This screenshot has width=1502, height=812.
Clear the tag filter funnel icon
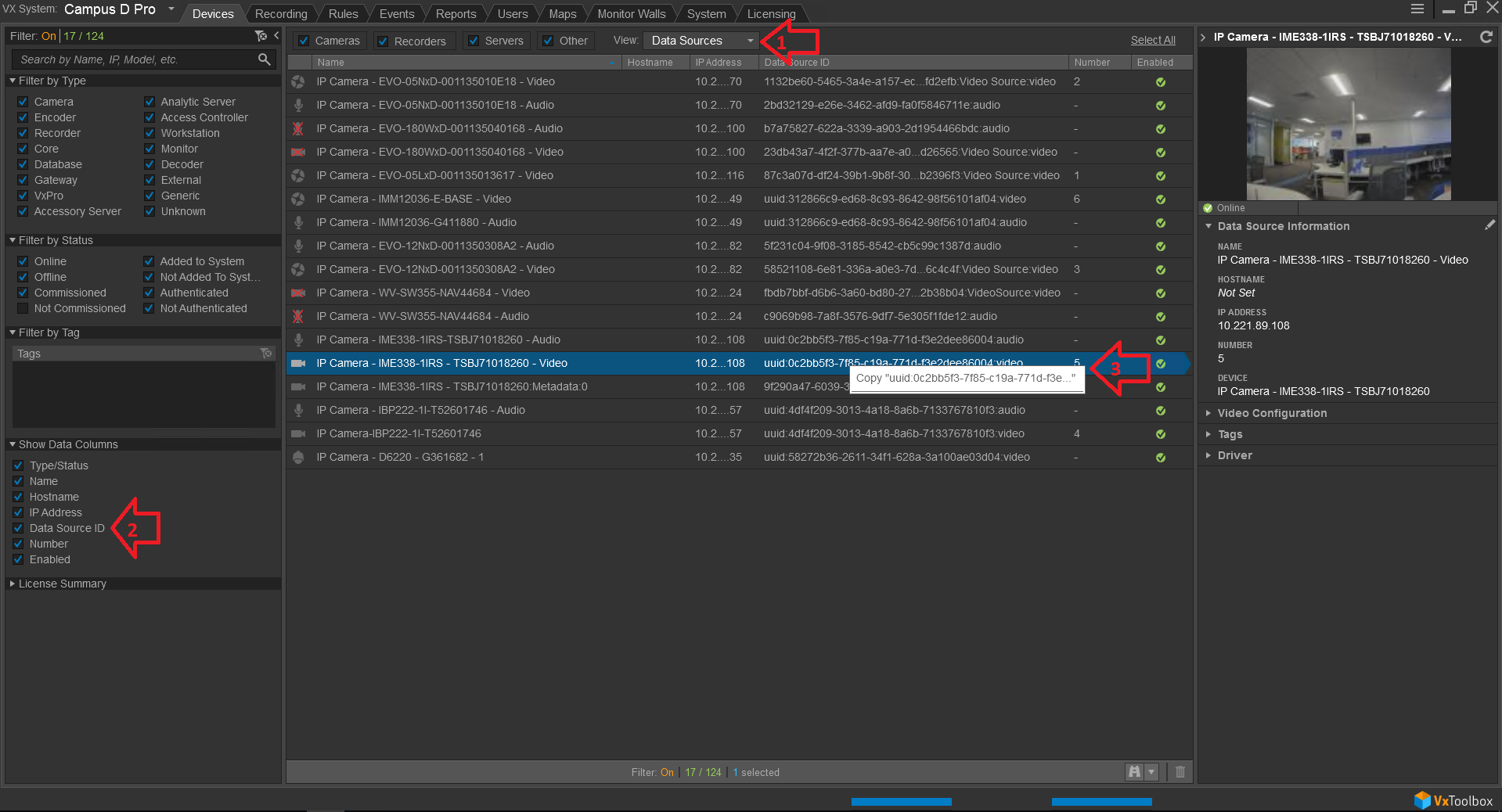coord(267,353)
